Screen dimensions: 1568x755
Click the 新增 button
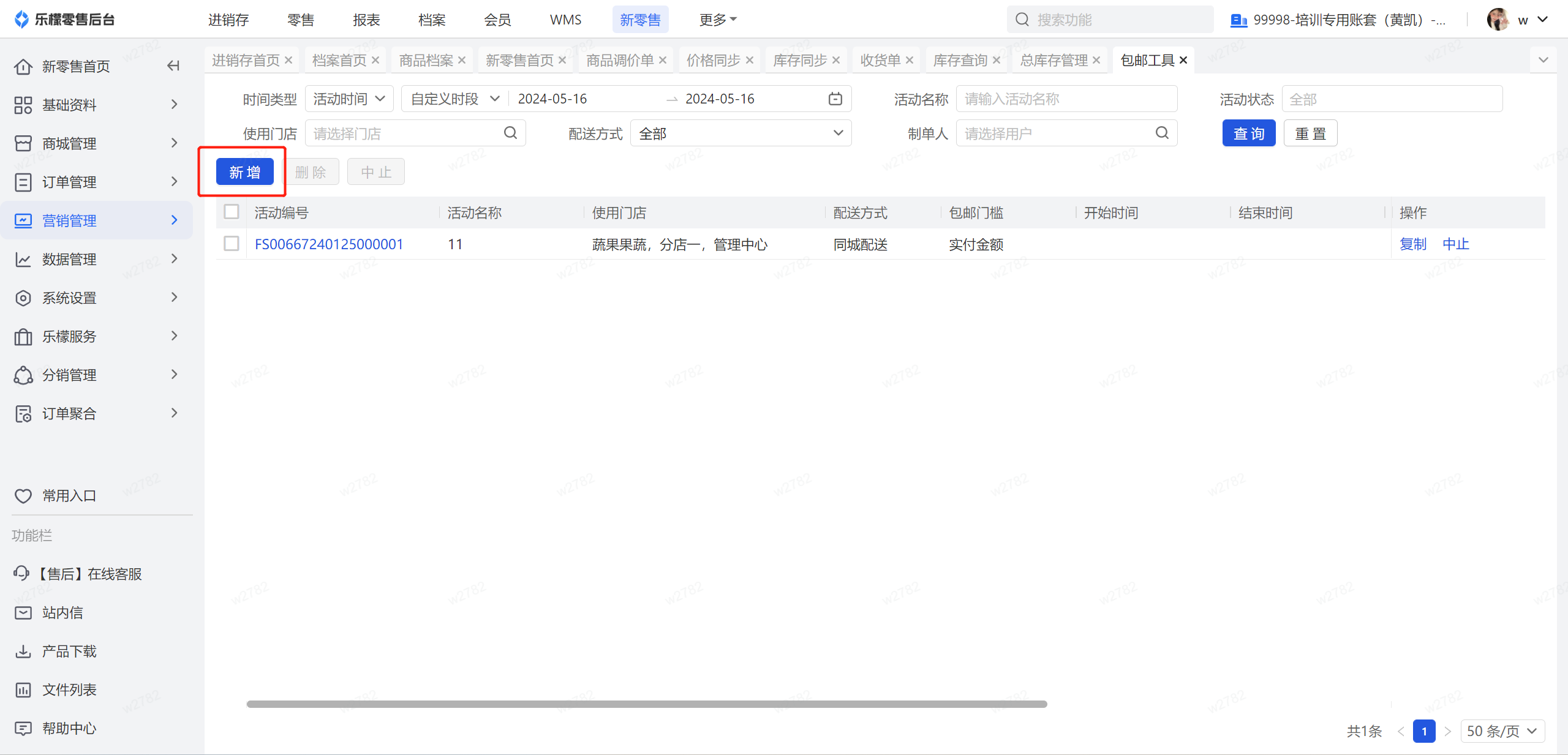tap(244, 171)
